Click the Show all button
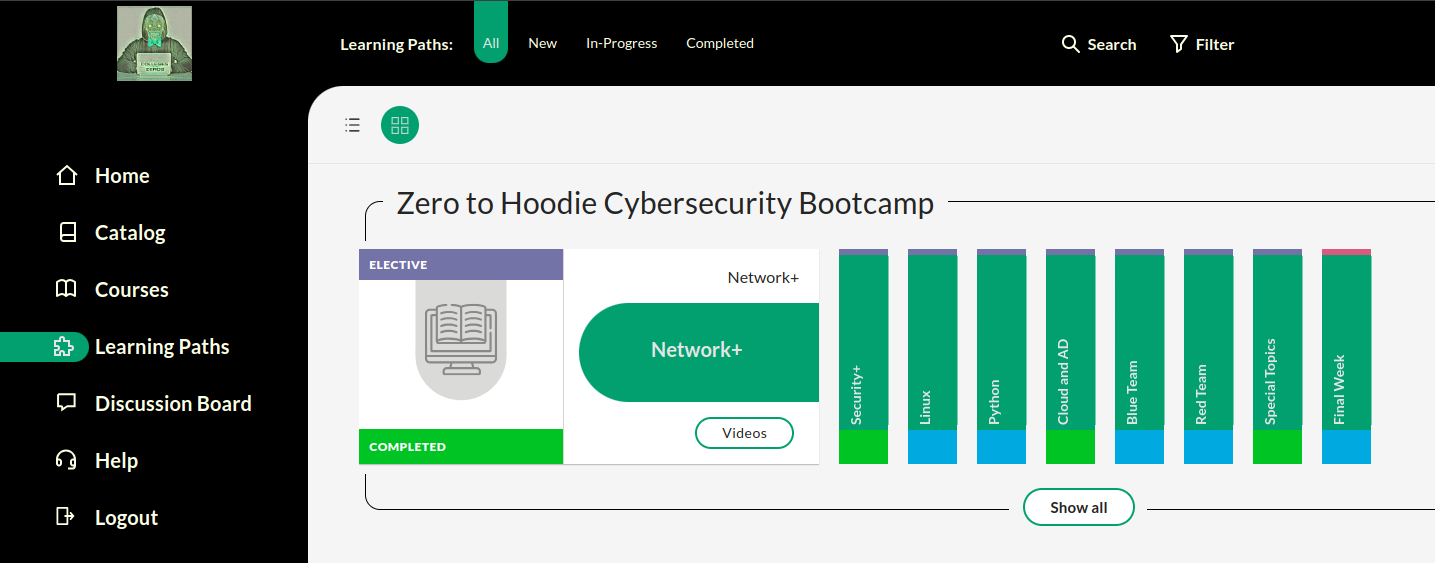 [x=1079, y=507]
